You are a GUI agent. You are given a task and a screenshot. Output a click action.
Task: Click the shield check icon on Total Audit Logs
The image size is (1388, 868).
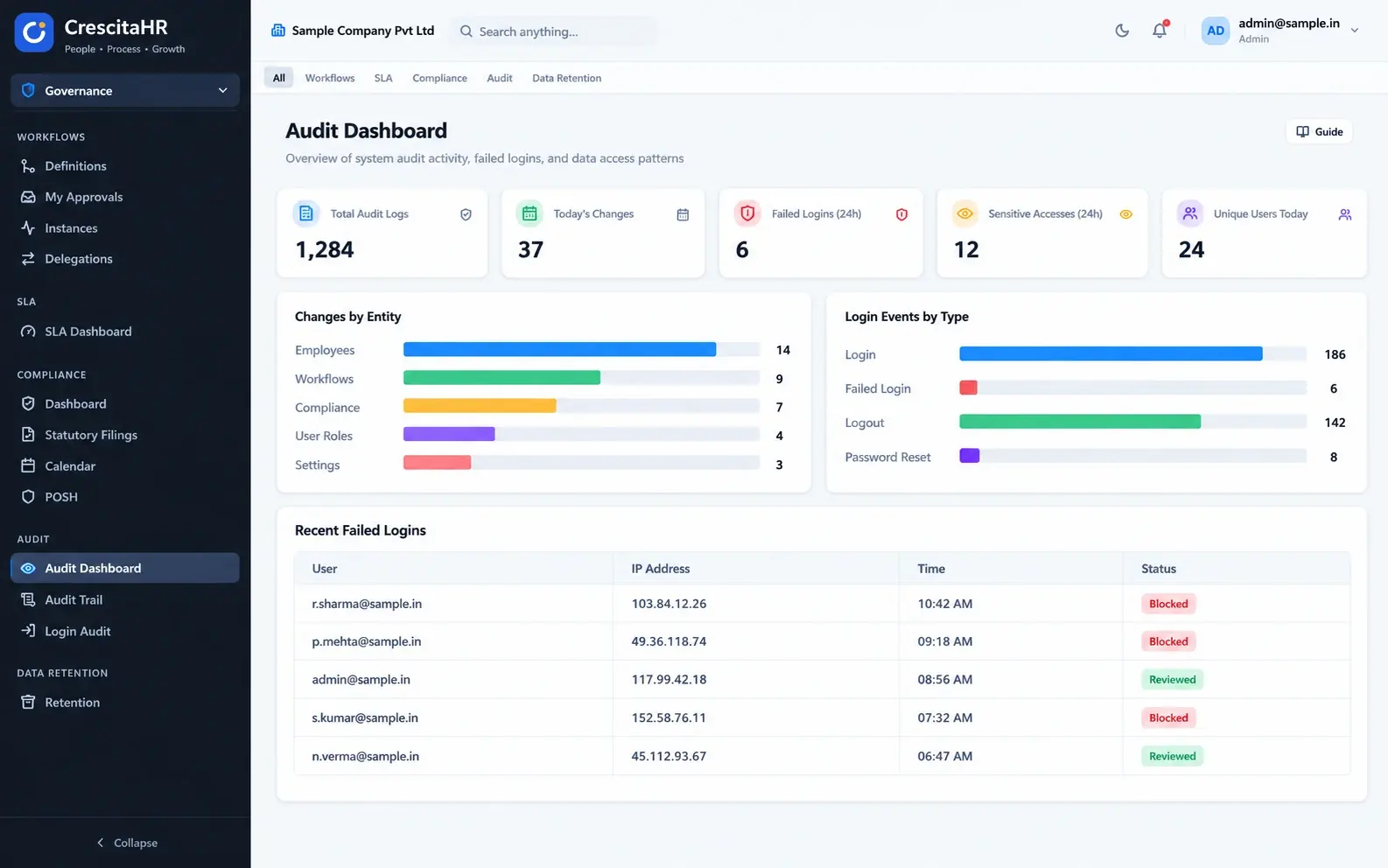(466, 214)
